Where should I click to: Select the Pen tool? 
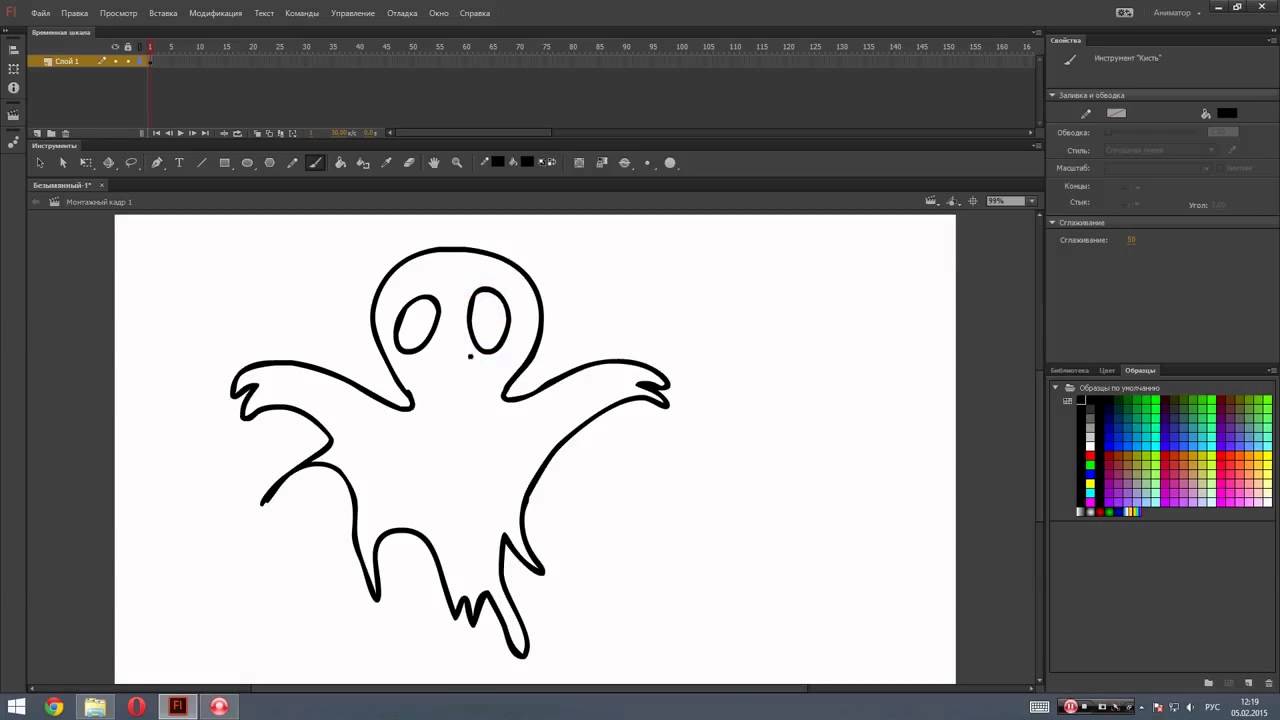tap(157, 163)
